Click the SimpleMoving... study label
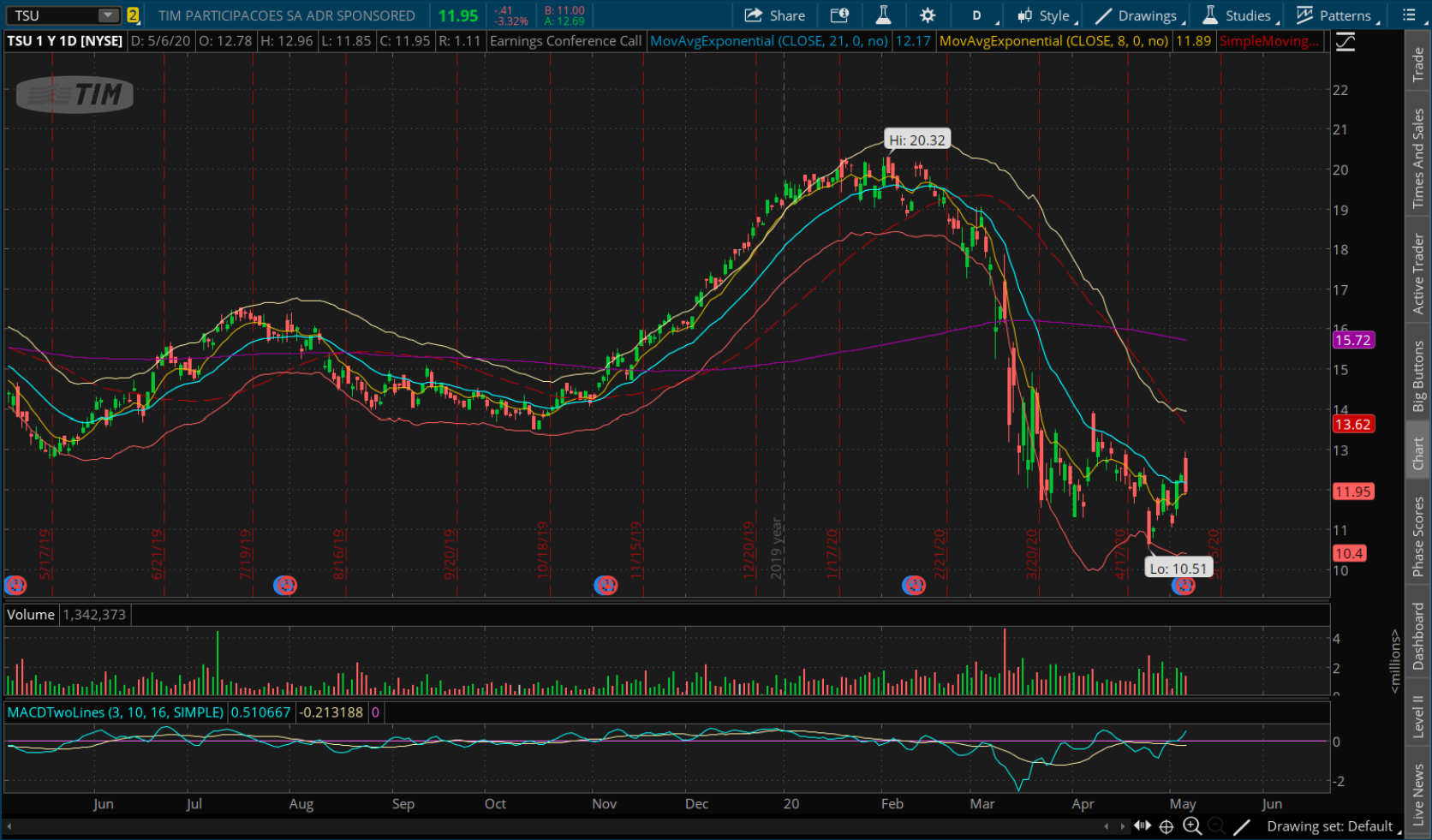This screenshot has width=1432, height=840. (1269, 41)
